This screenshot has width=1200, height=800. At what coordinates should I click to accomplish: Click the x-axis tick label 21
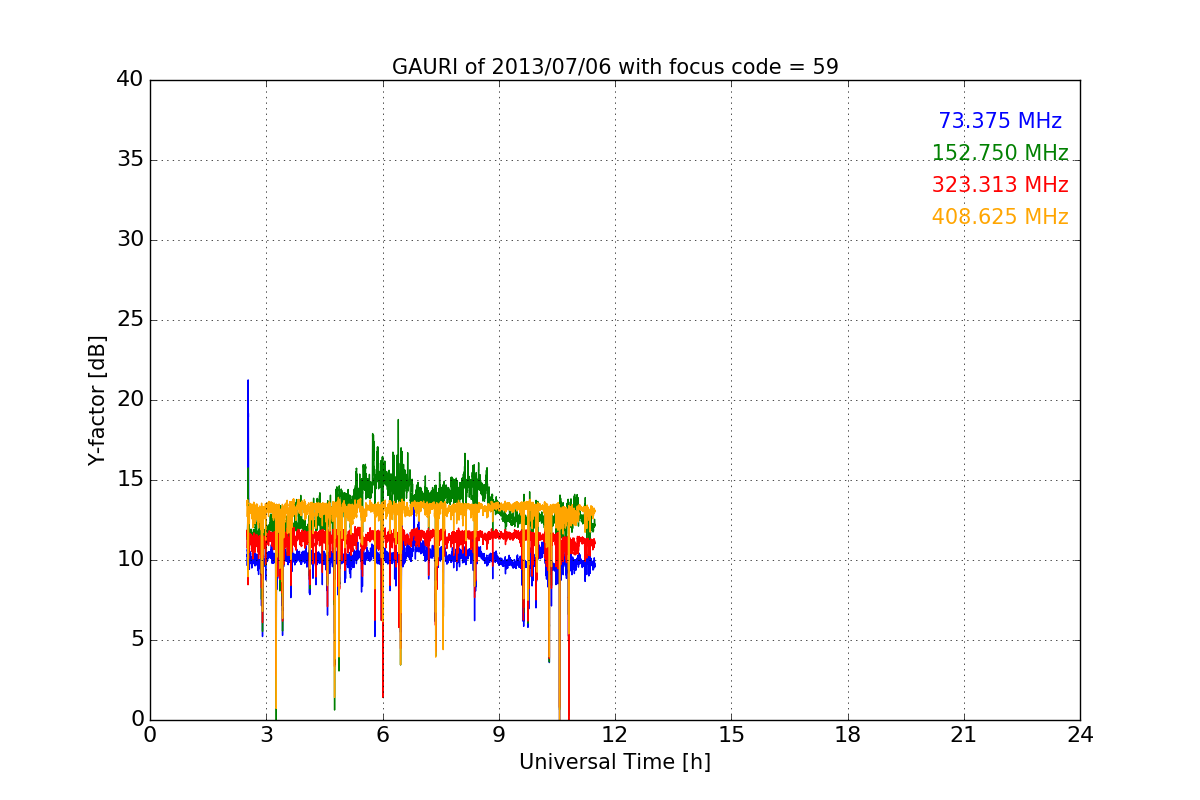click(x=964, y=735)
